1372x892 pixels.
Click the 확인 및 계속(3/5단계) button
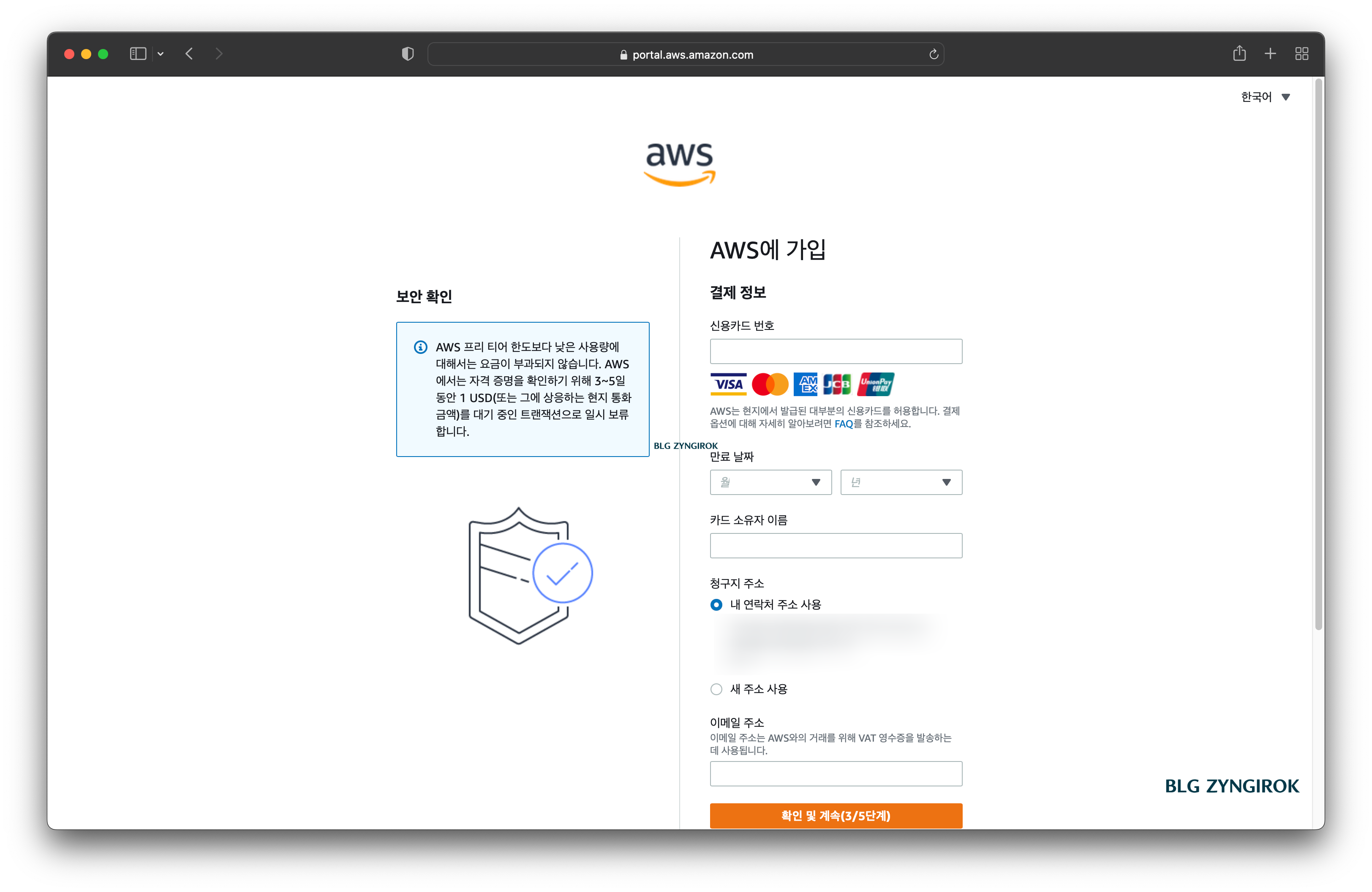pyautogui.click(x=836, y=816)
